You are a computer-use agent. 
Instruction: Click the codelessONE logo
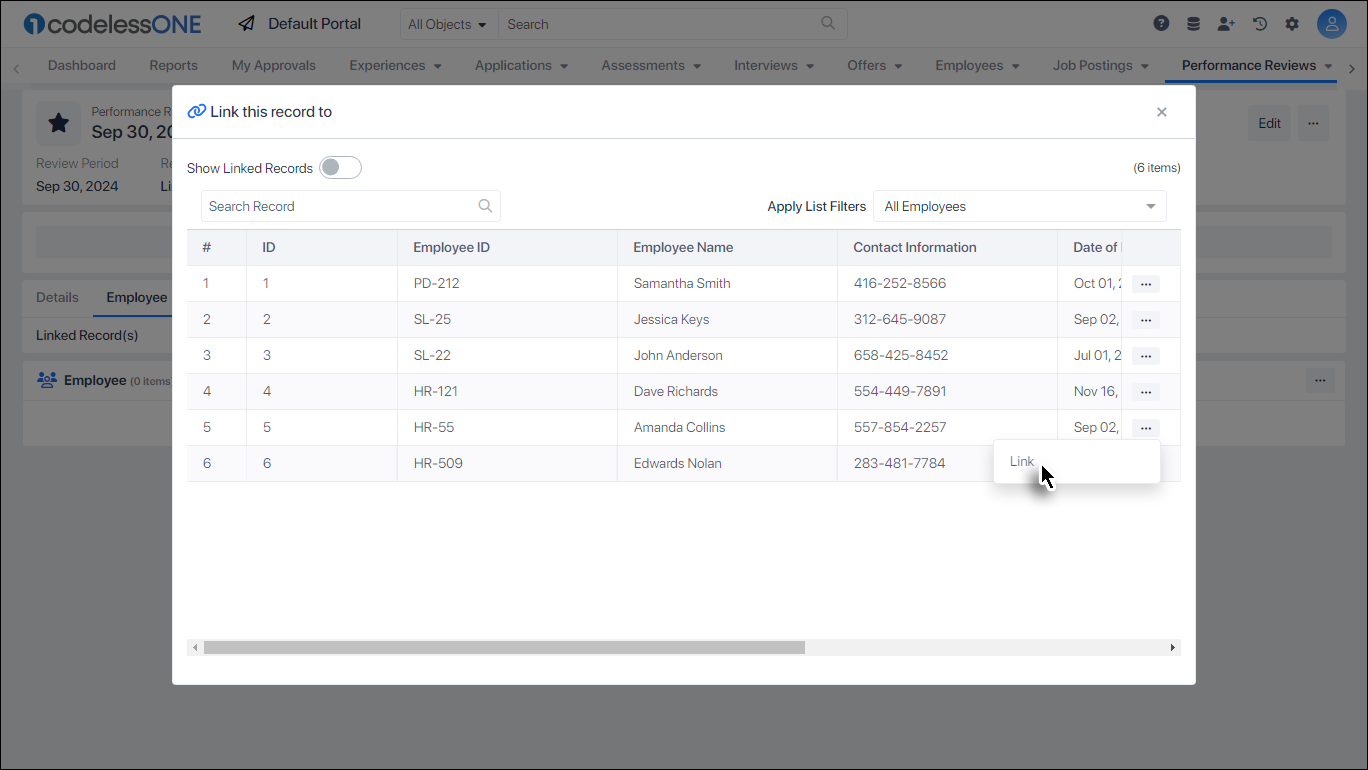[111, 23]
